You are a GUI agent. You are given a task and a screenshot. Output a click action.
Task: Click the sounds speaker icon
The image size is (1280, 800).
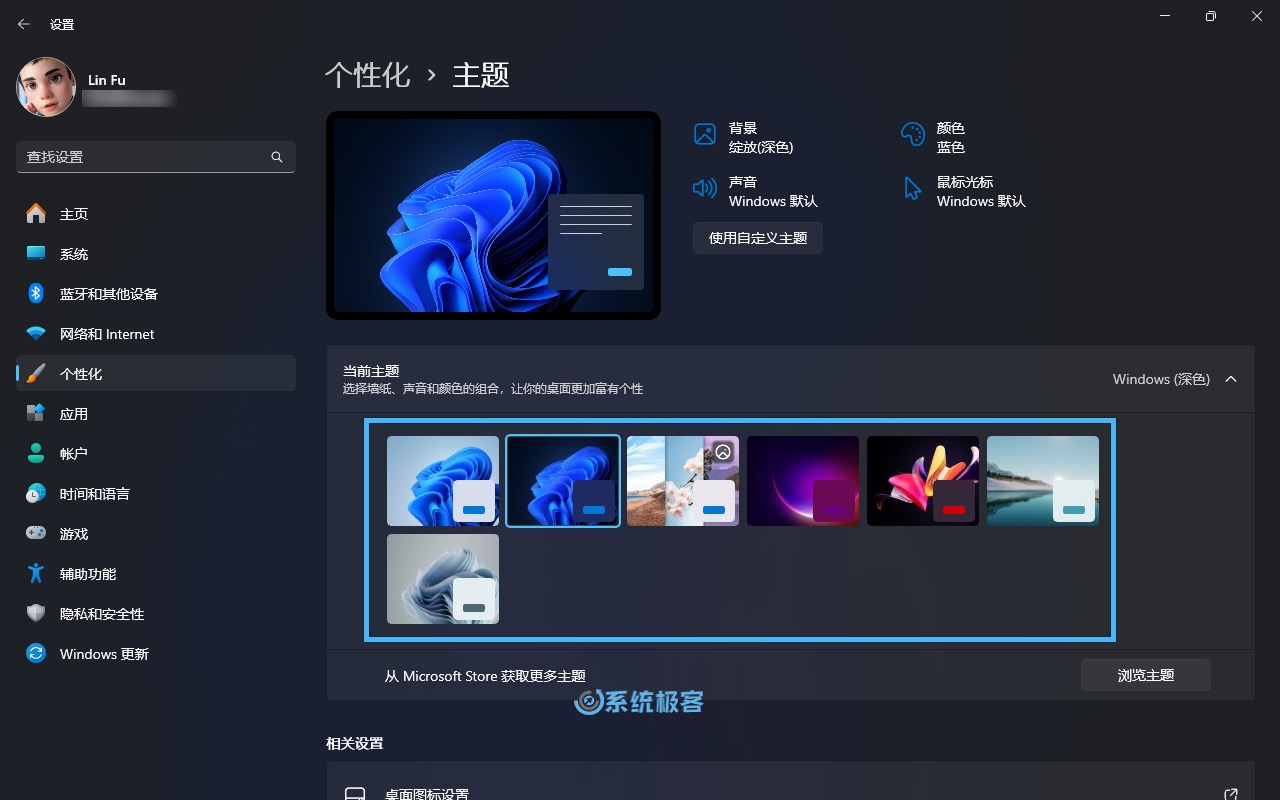pyautogui.click(x=705, y=188)
